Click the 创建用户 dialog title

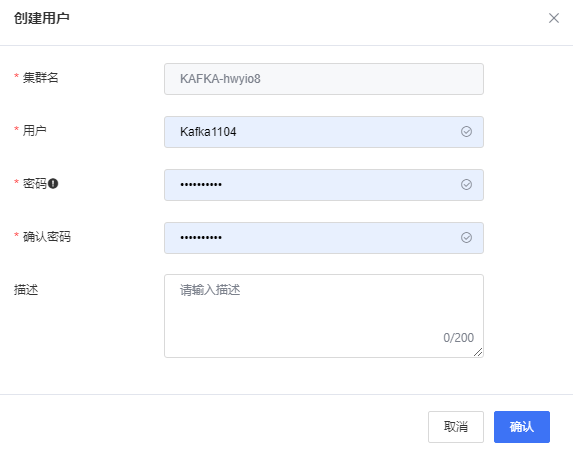pyautogui.click(x=42, y=18)
